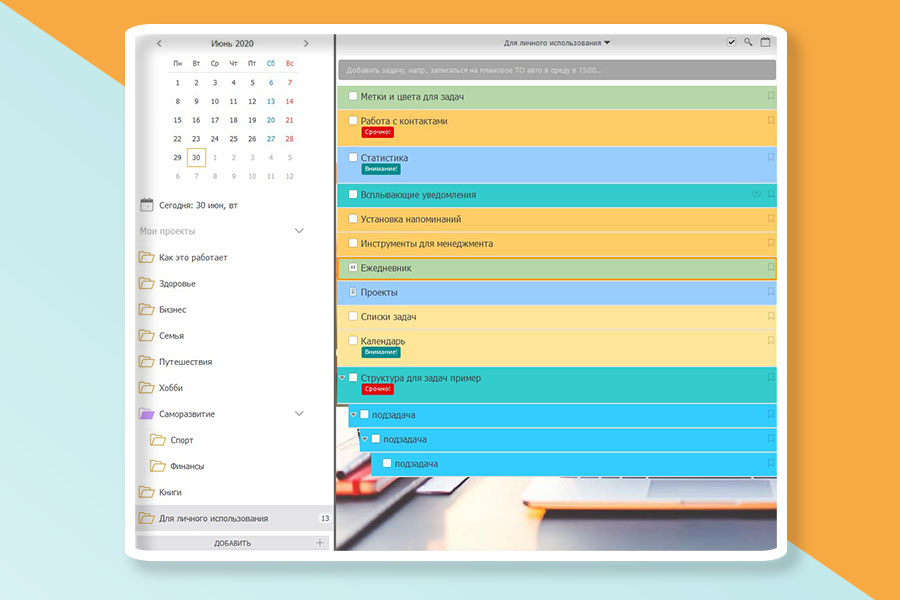Check the Работа с контактами task checkbox

(352, 121)
